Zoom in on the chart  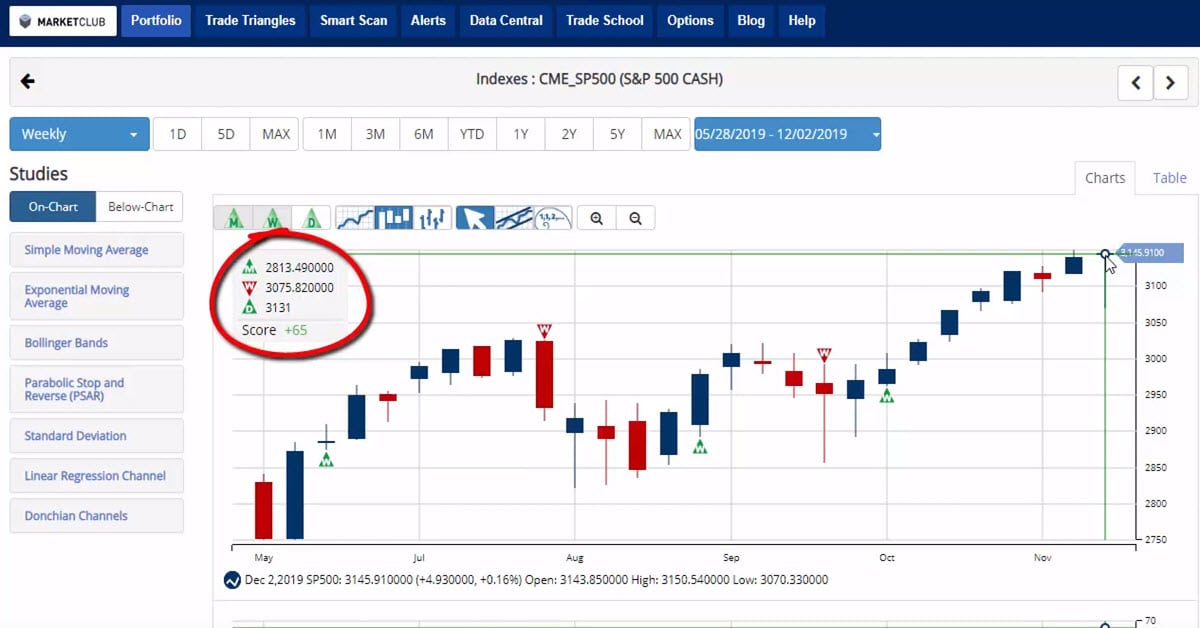597,218
